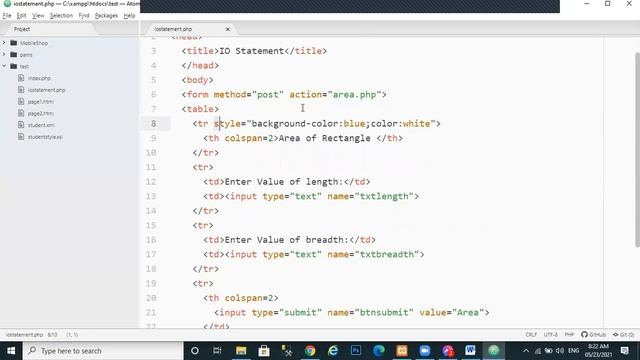Open Git (0) panel from status bar

tap(623, 335)
